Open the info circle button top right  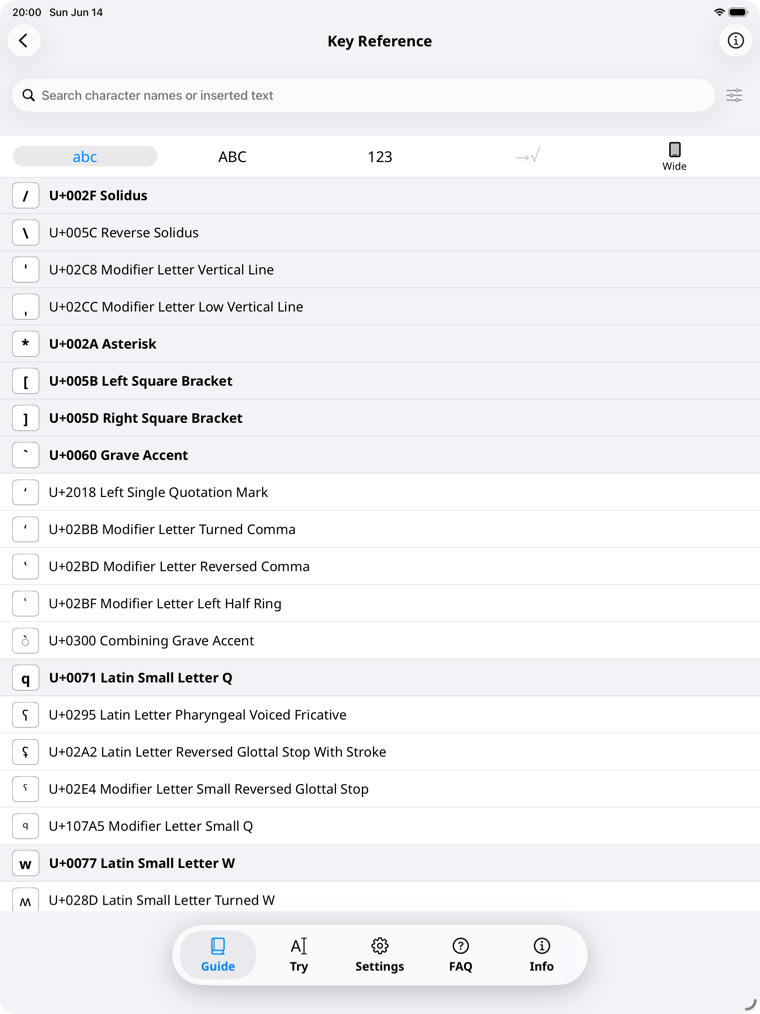click(x=735, y=41)
